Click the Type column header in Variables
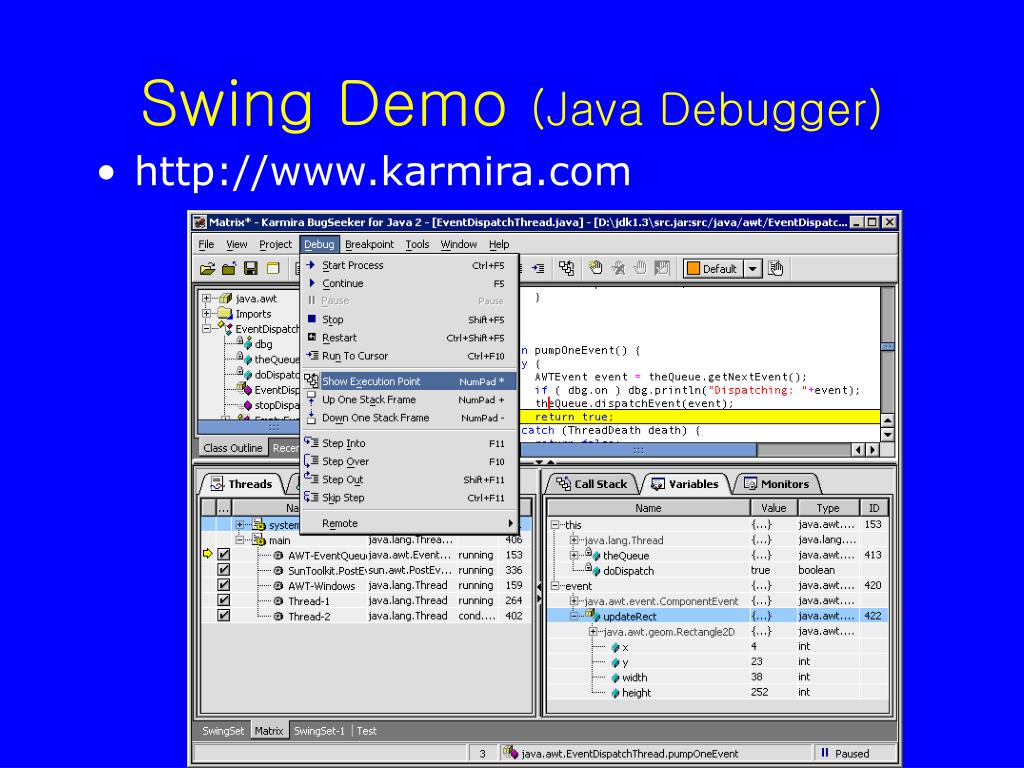1024x768 pixels. pos(827,508)
